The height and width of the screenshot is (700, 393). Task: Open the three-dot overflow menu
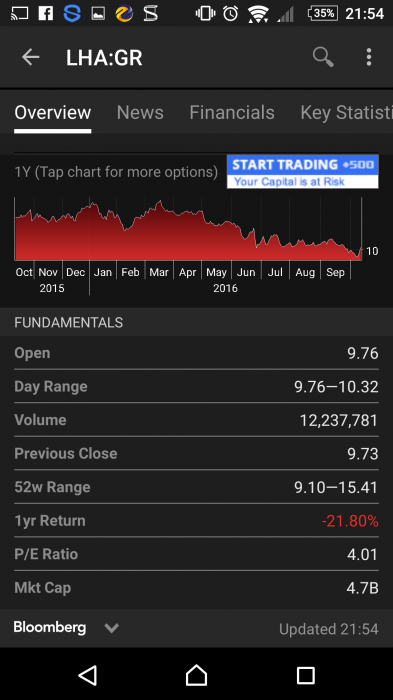pos(369,57)
